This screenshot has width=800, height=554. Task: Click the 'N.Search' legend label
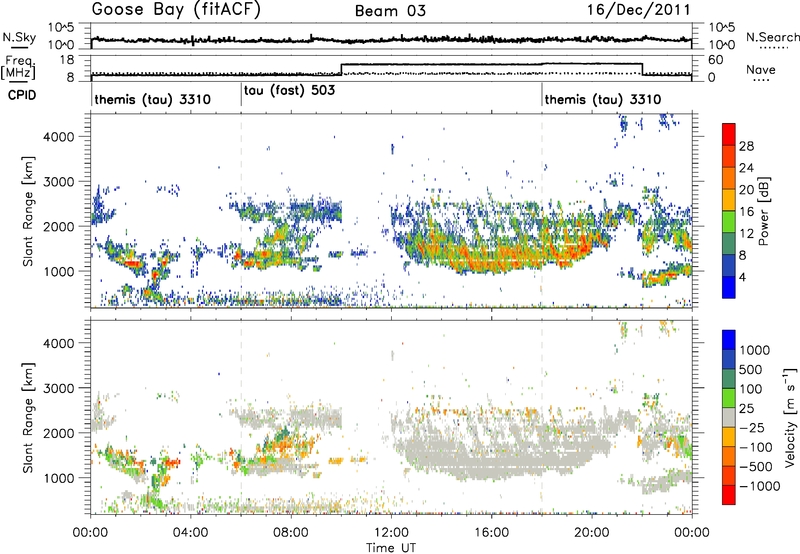(x=772, y=37)
